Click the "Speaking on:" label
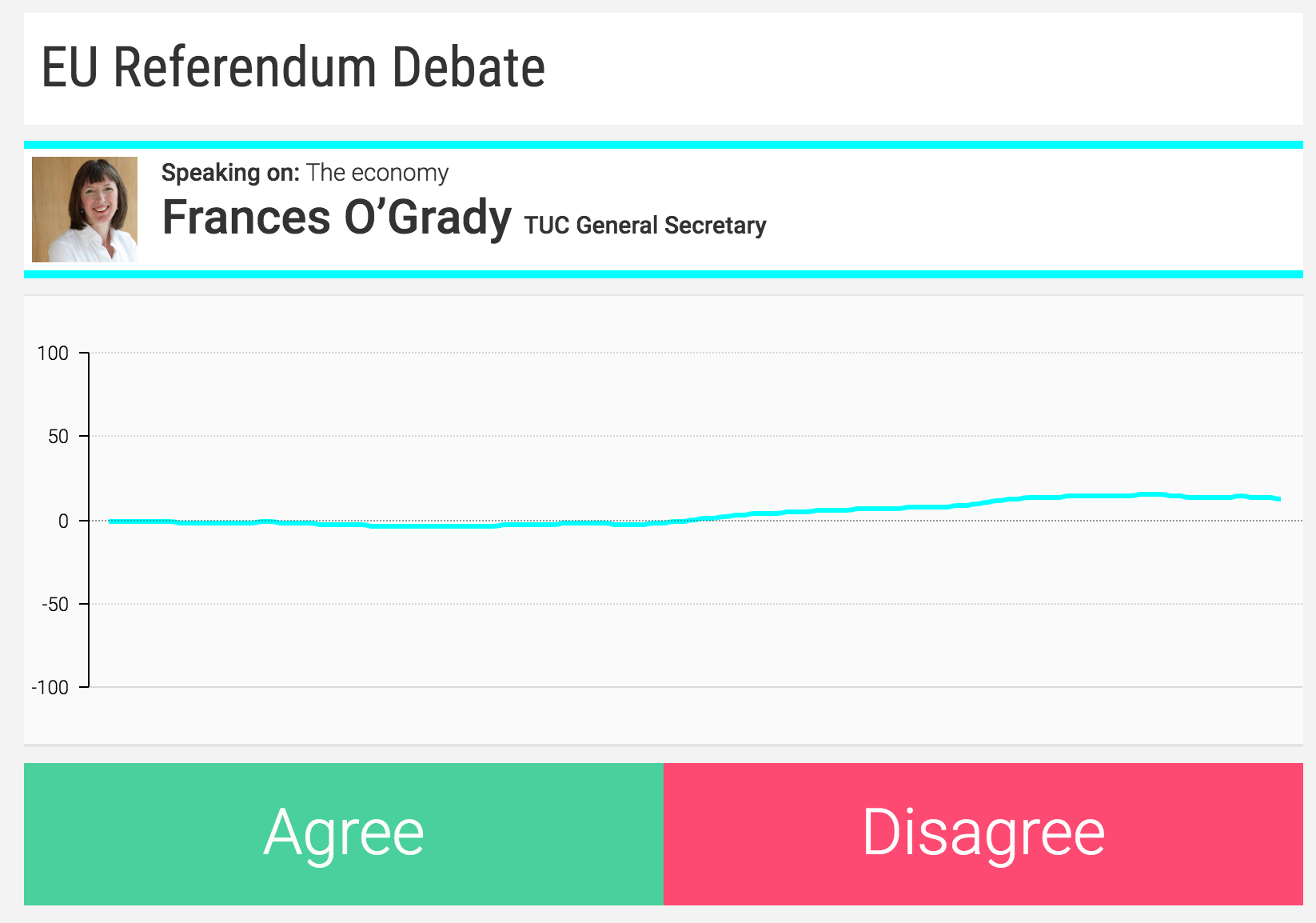 230,173
